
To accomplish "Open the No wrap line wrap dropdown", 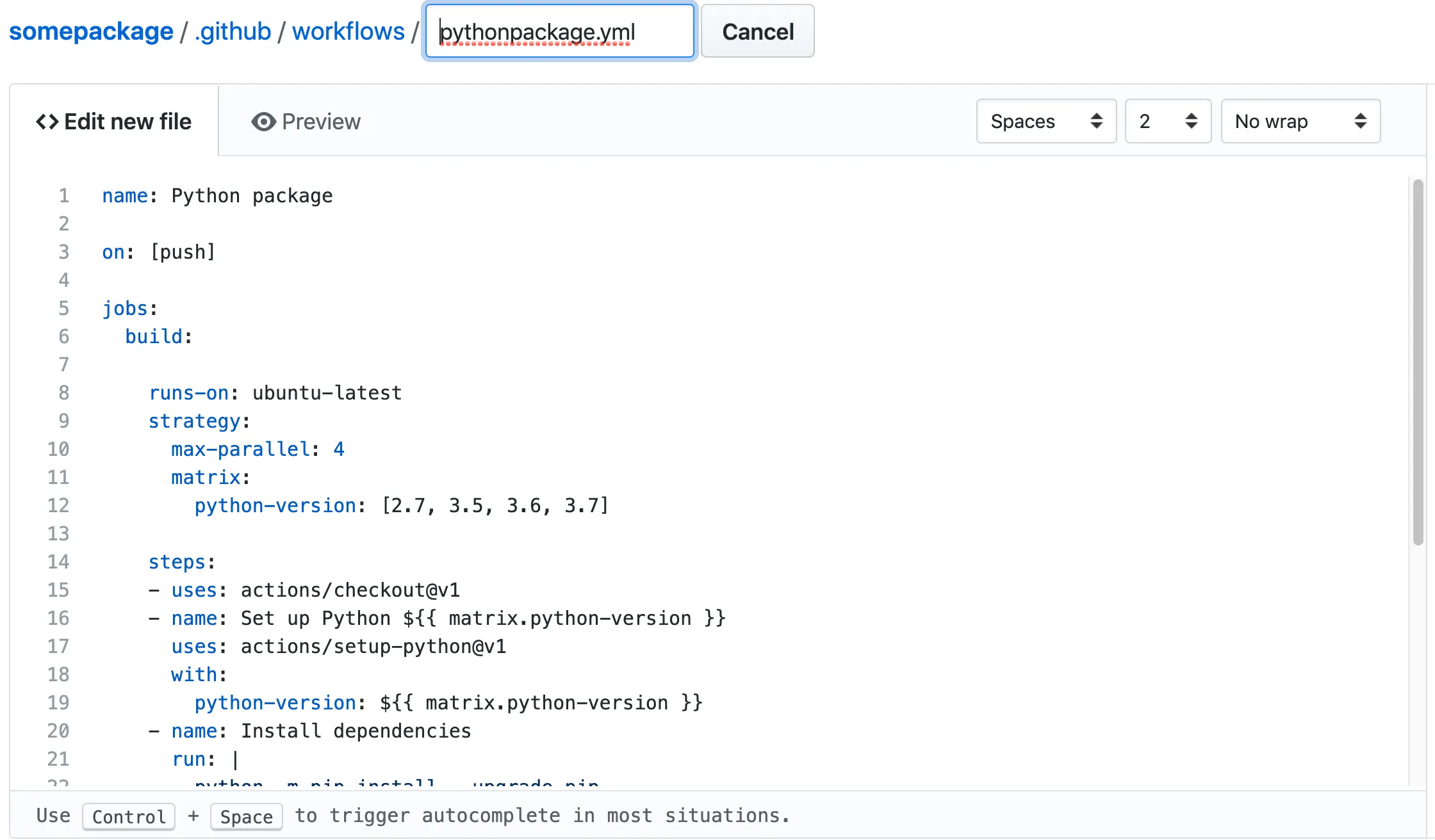I will pos(1300,121).
